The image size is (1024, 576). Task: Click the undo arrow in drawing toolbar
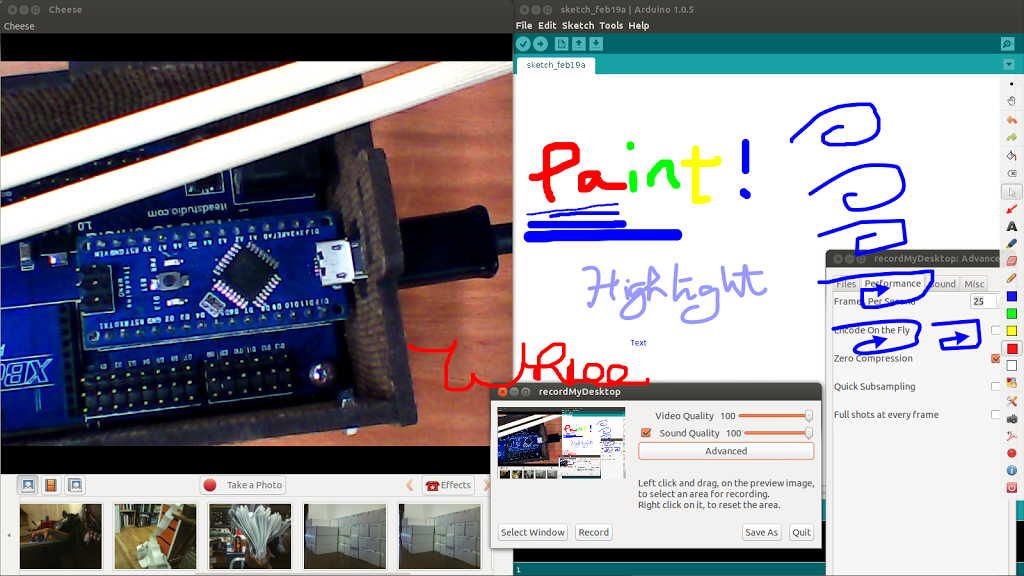1011,119
